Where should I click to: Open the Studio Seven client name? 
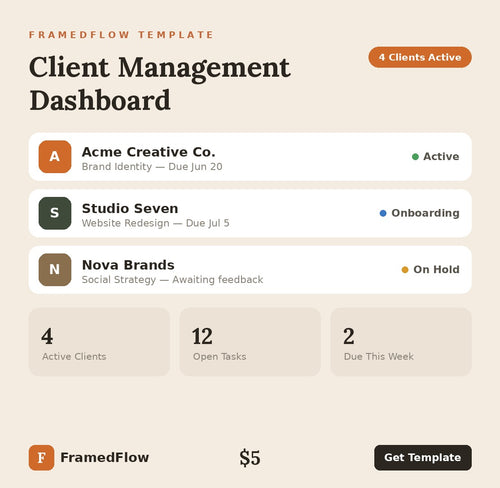130,209
